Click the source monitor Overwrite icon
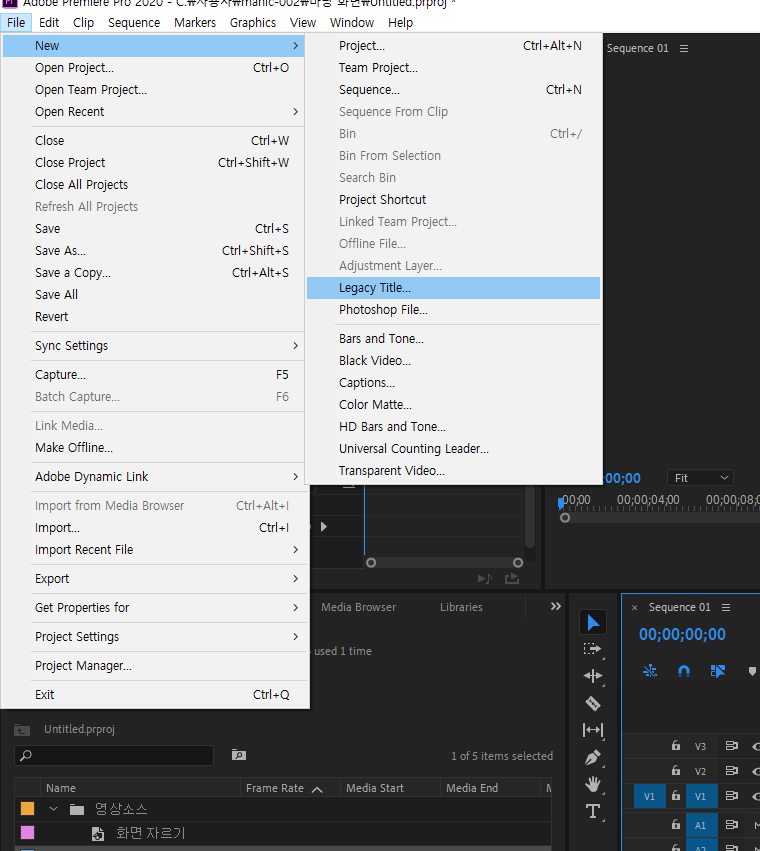 pyautogui.click(x=512, y=579)
